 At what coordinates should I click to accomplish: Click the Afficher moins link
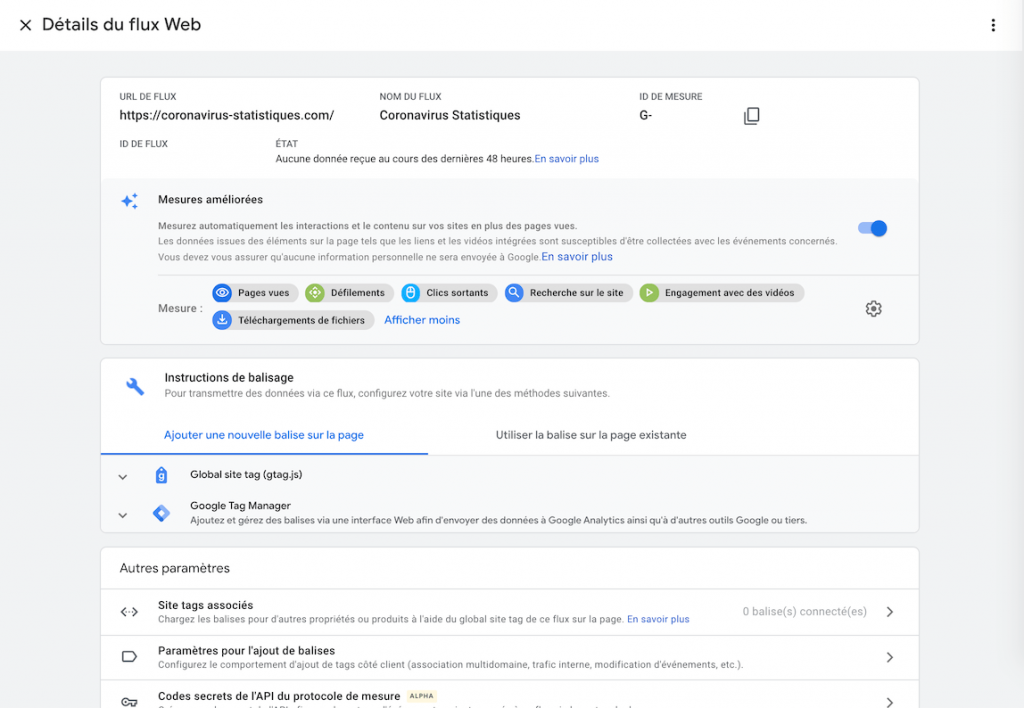point(422,320)
